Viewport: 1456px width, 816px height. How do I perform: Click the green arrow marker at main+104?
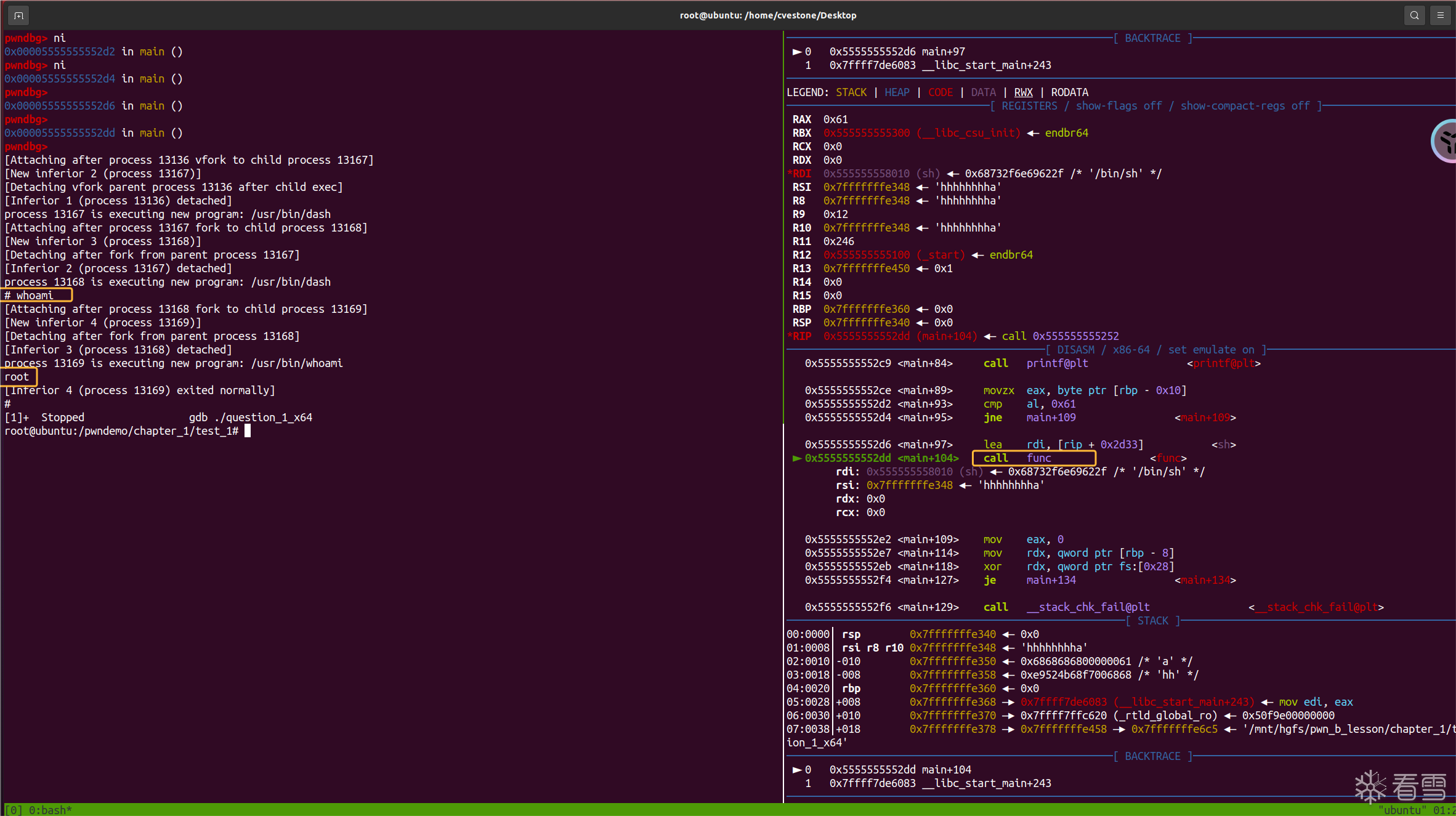tap(796, 458)
